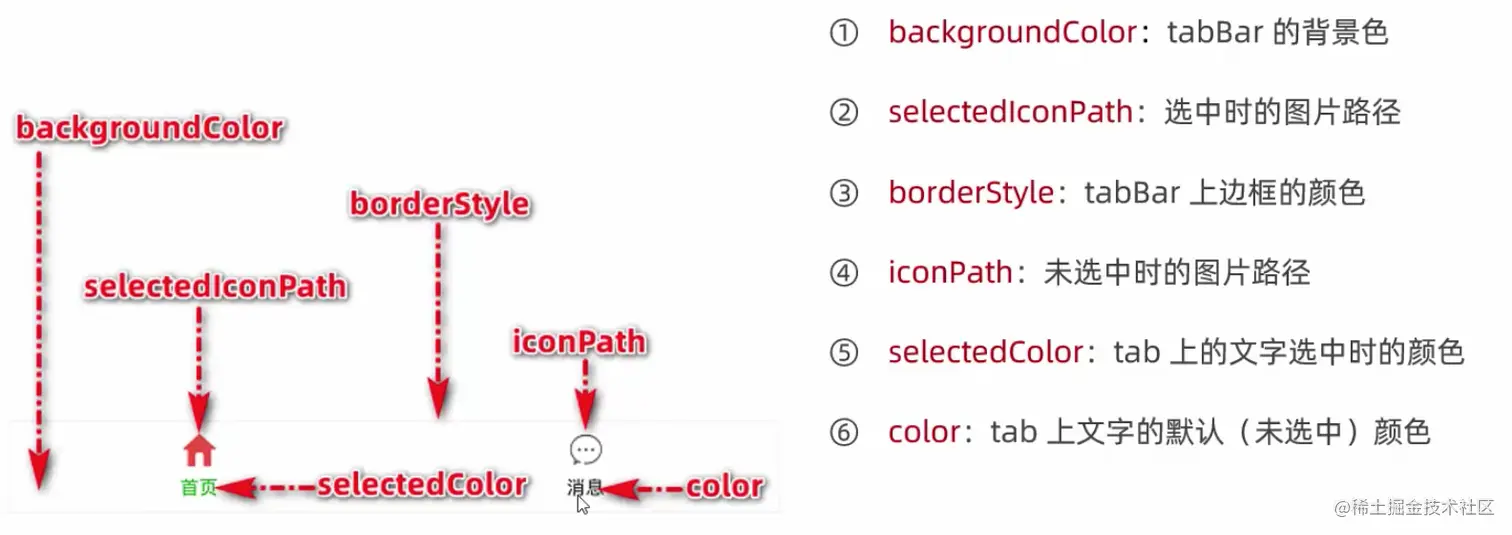Click circled number ⑥ in the list
1512x535 pixels.
(844, 432)
